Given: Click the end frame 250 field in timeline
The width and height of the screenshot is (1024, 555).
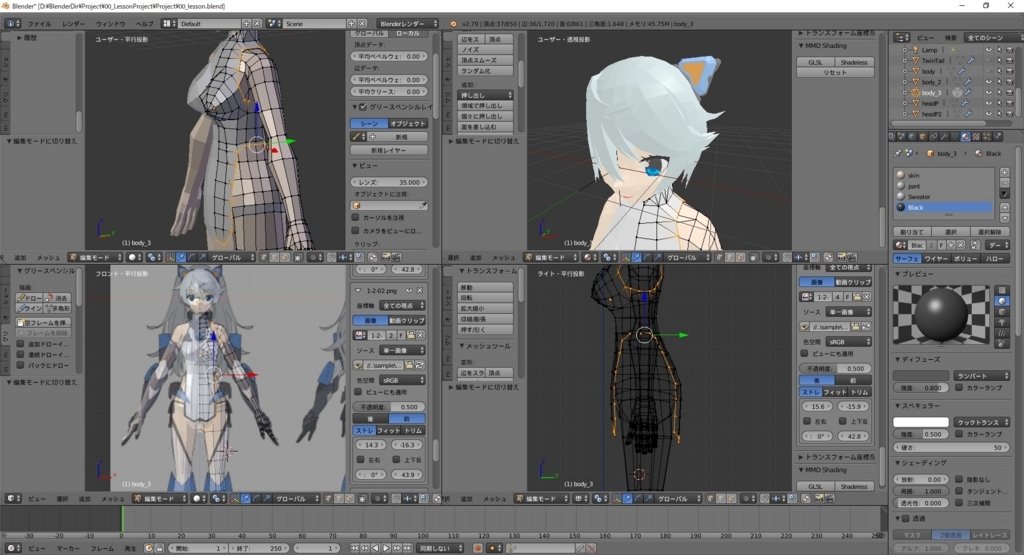Looking at the screenshot, I should coord(258,548).
